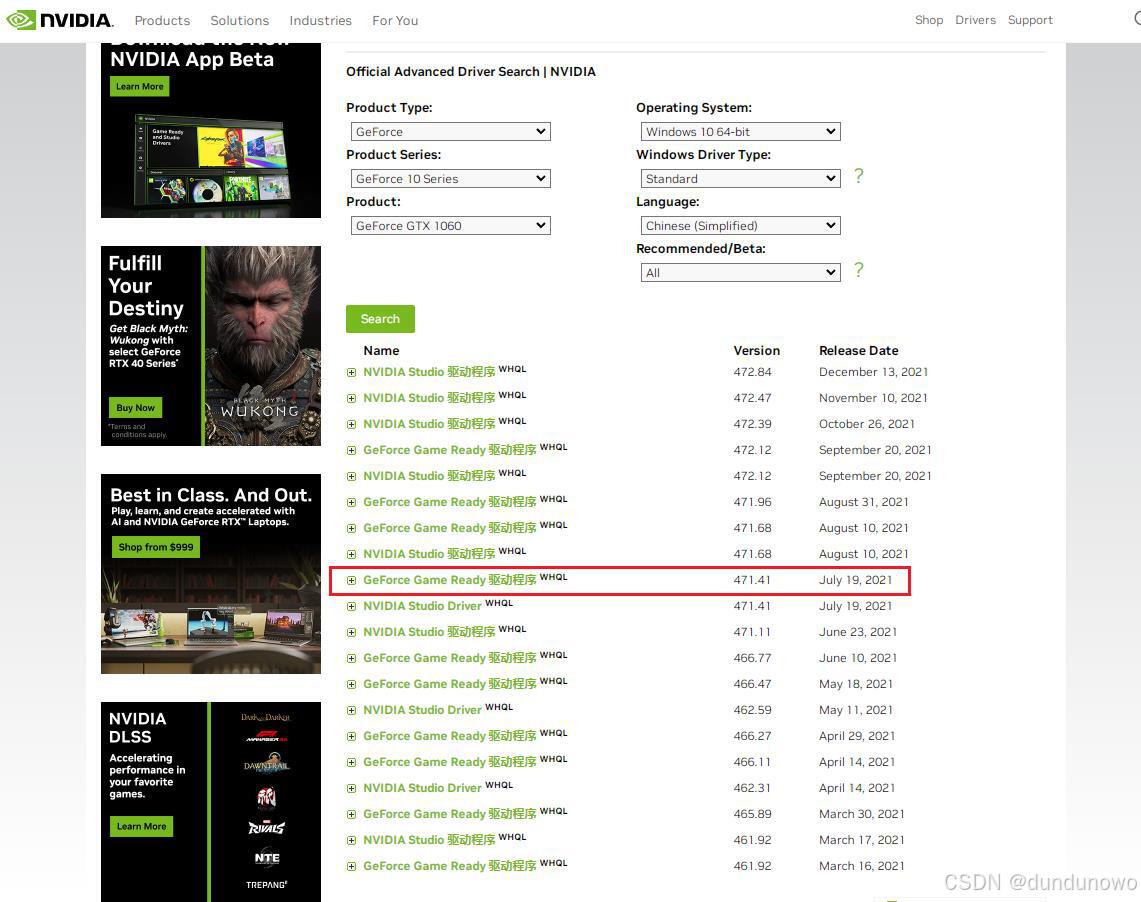
Task: Click the Wukong character banner image
Action: click(262, 346)
